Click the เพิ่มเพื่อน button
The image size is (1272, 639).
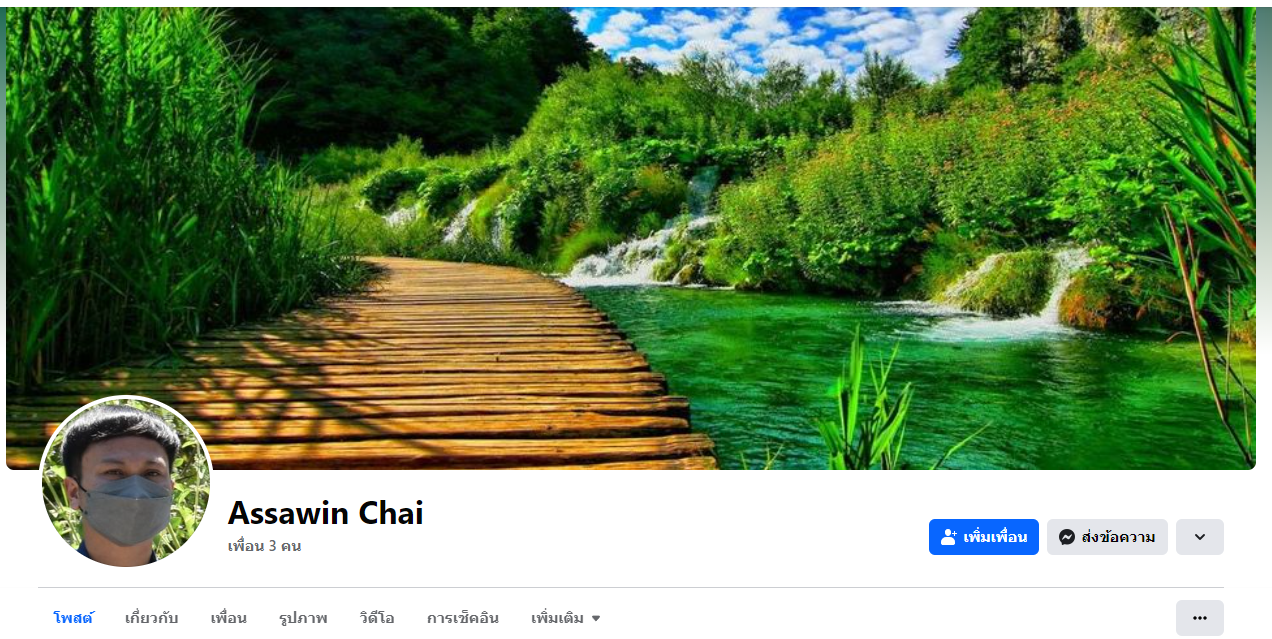click(984, 537)
